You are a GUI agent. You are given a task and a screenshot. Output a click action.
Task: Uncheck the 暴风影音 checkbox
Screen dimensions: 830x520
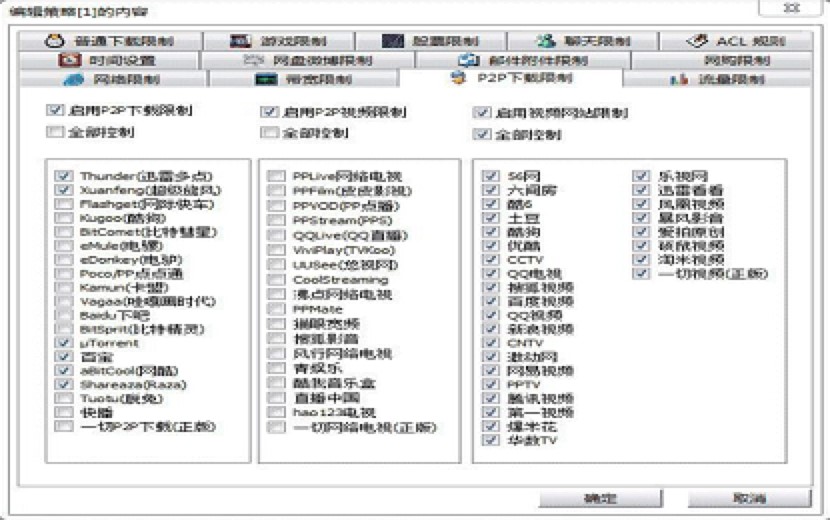[x=641, y=218]
